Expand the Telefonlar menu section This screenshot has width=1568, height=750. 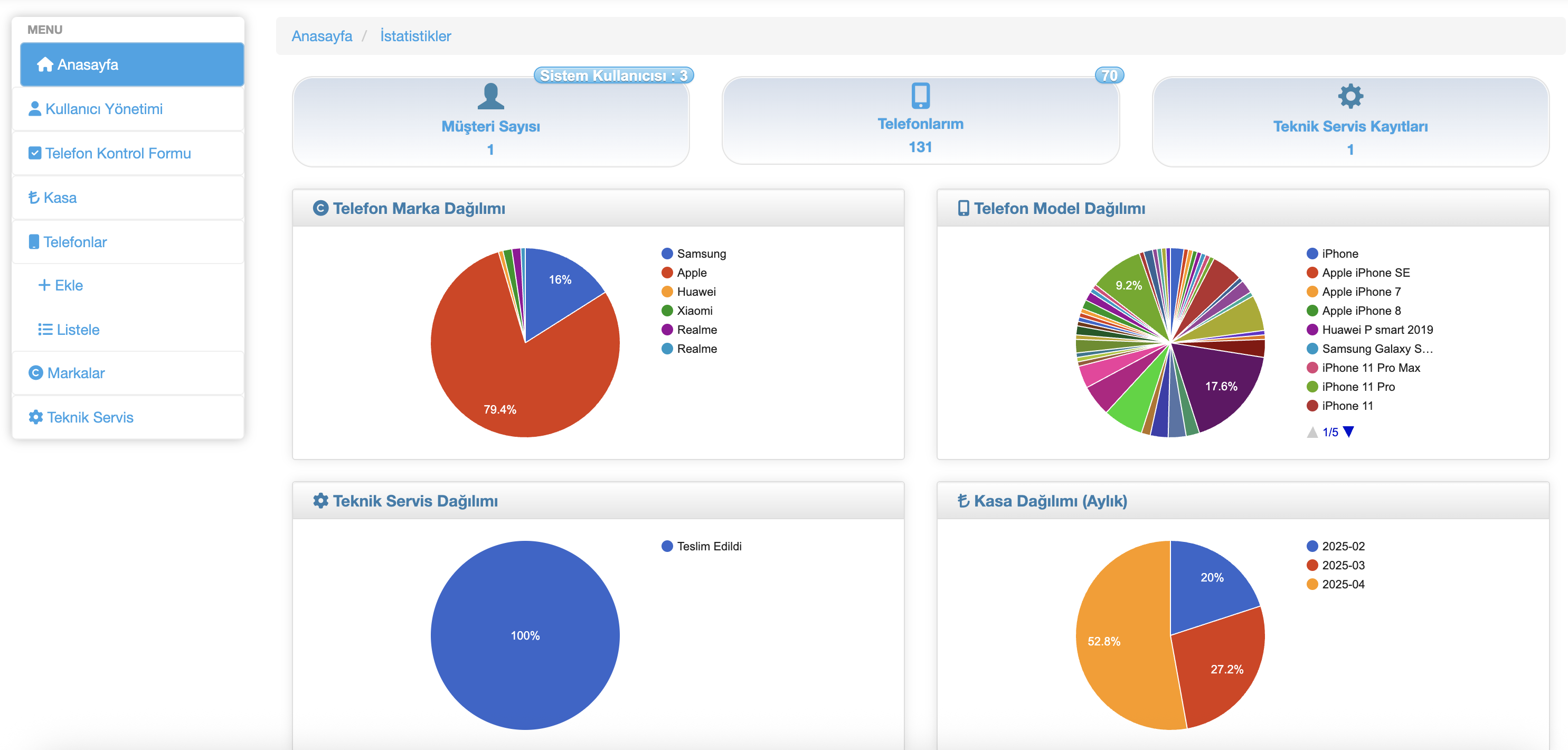tap(75, 242)
